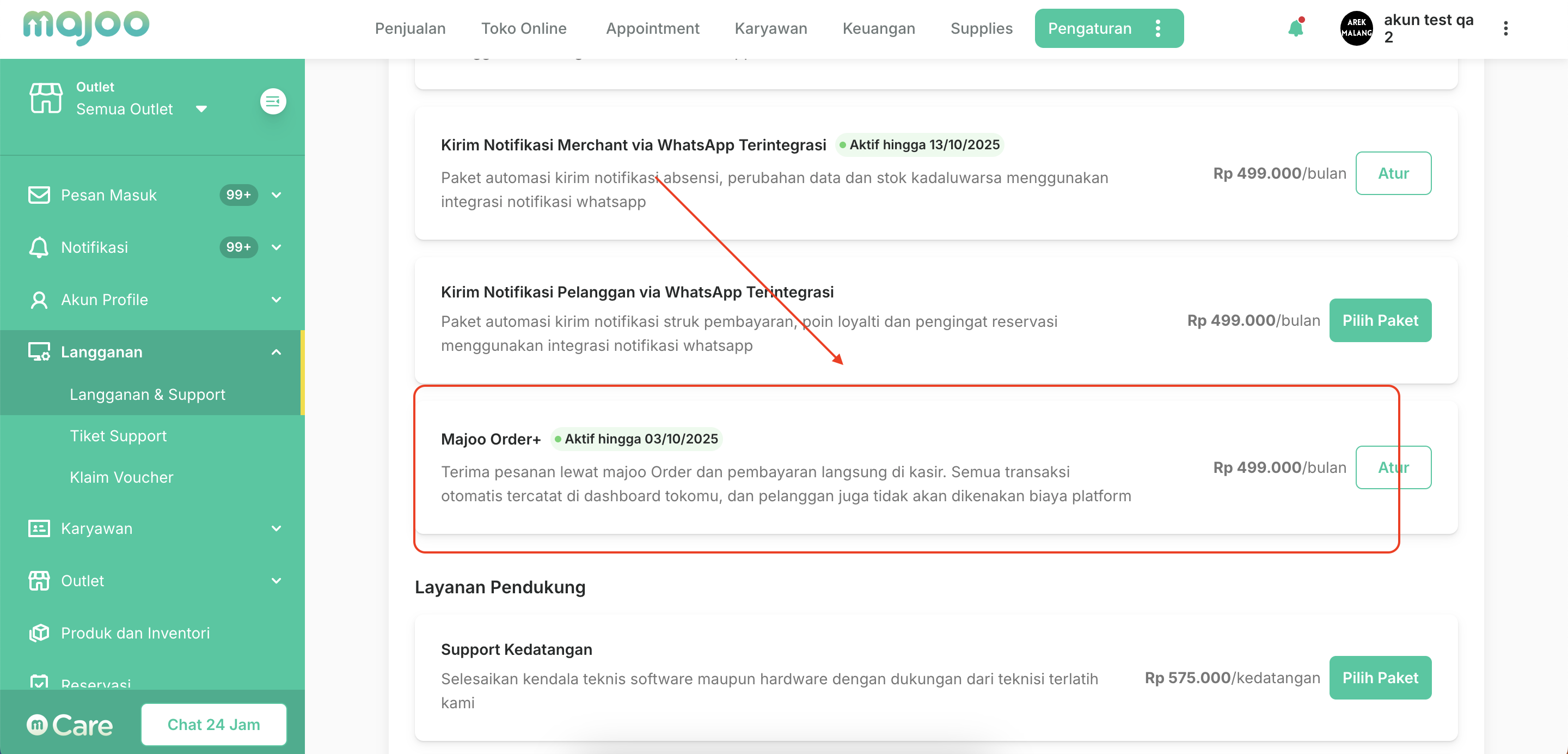1568x754 pixels.
Task: Click the Outlet store icon in sidebar header
Action: coord(46,98)
